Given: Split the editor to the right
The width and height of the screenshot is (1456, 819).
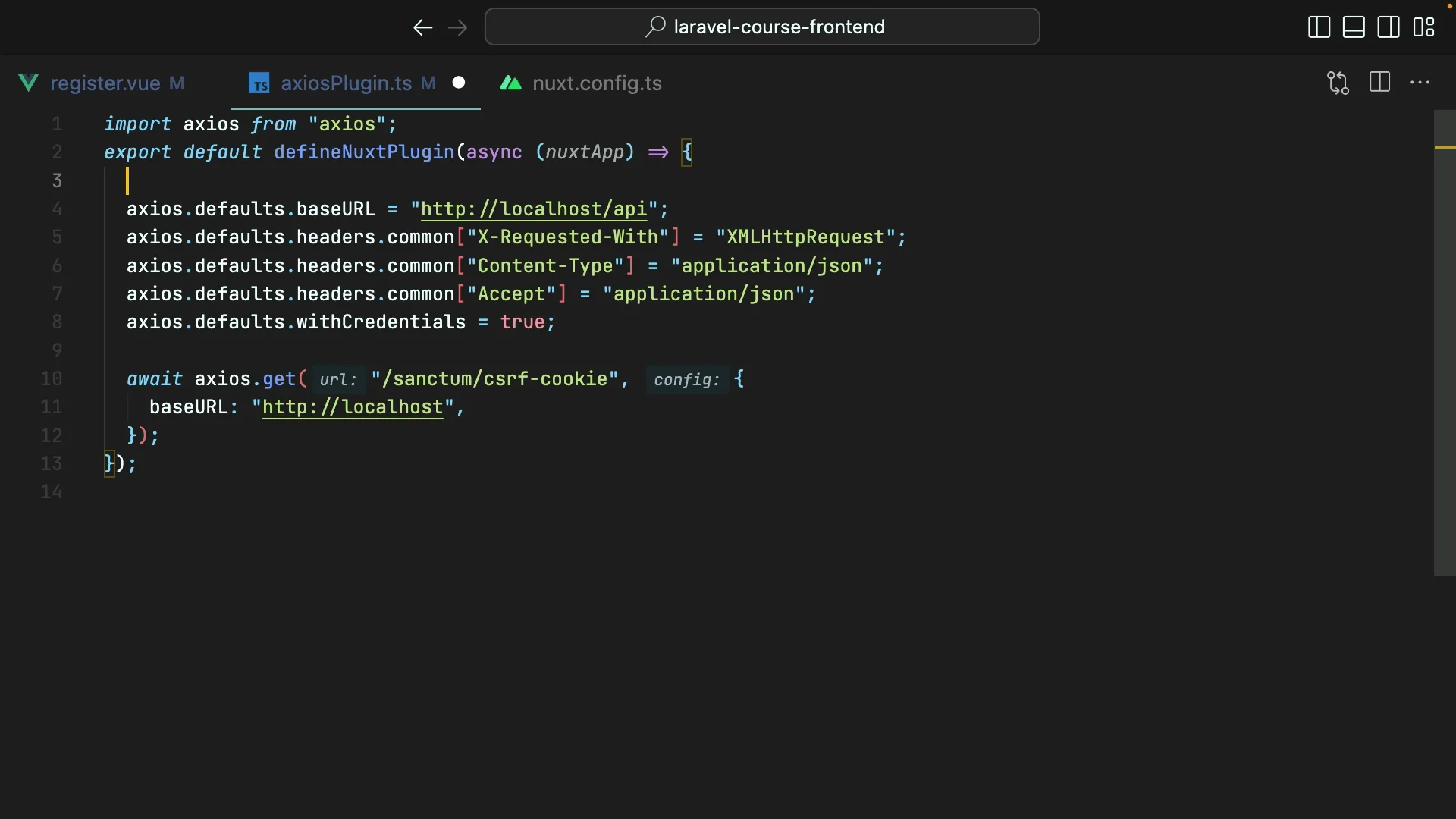Looking at the screenshot, I should [1379, 82].
